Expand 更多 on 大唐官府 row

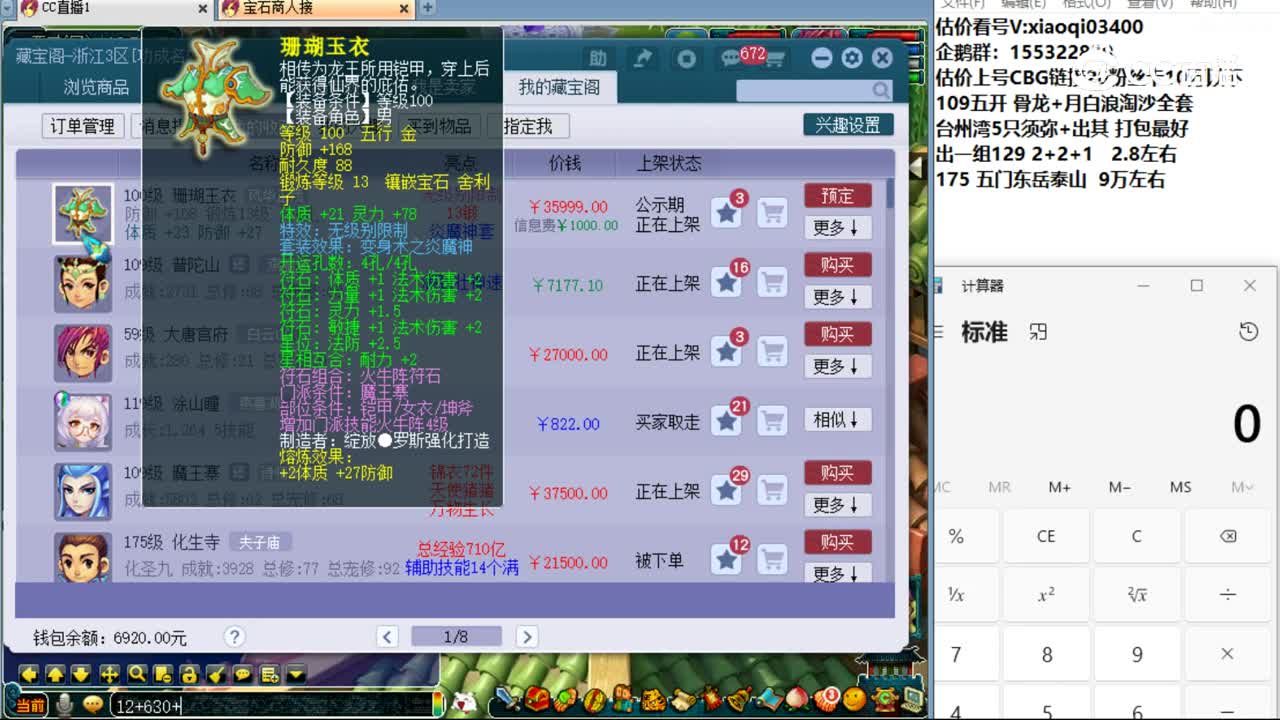(x=837, y=367)
